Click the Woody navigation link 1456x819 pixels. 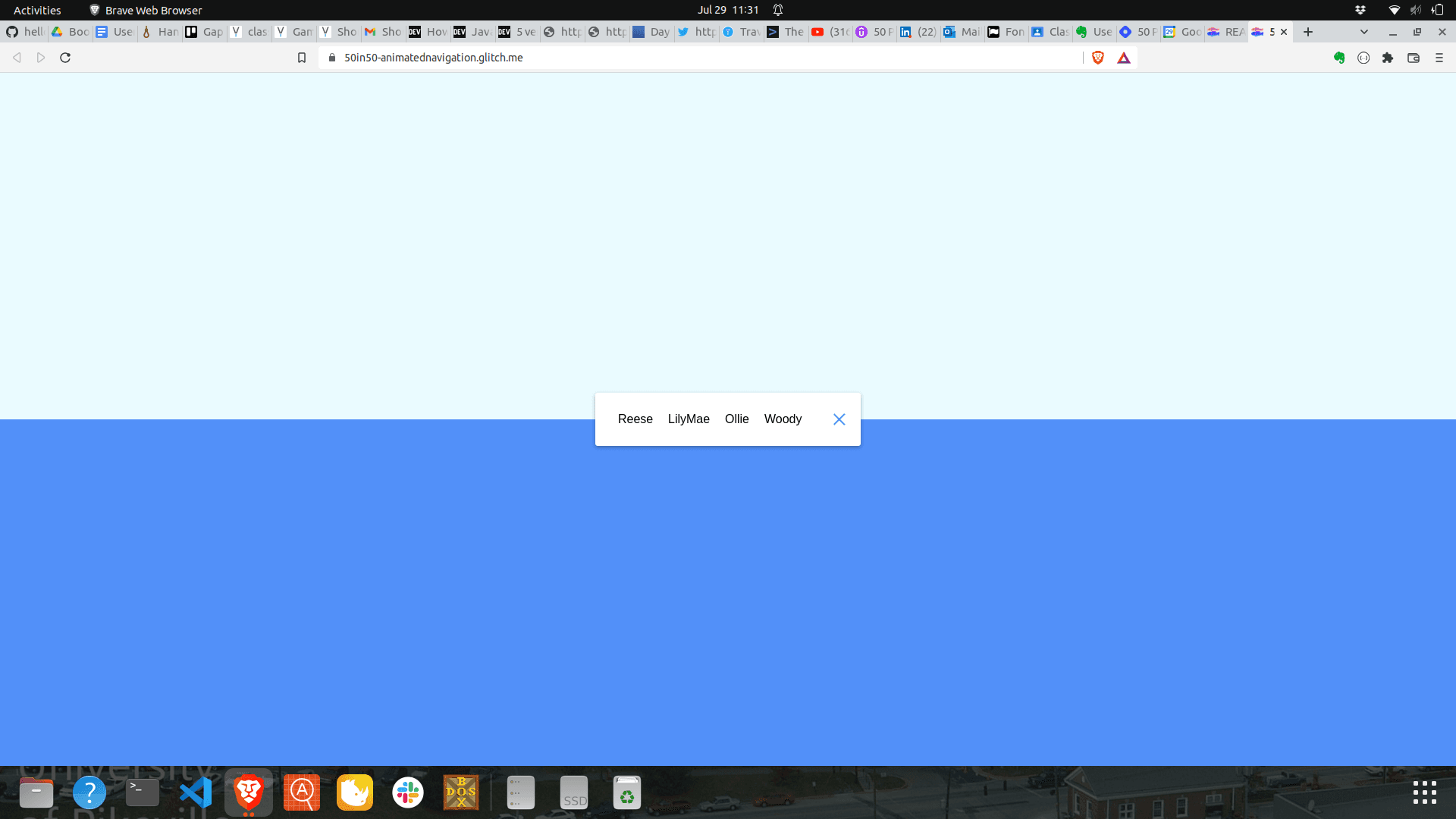[783, 419]
